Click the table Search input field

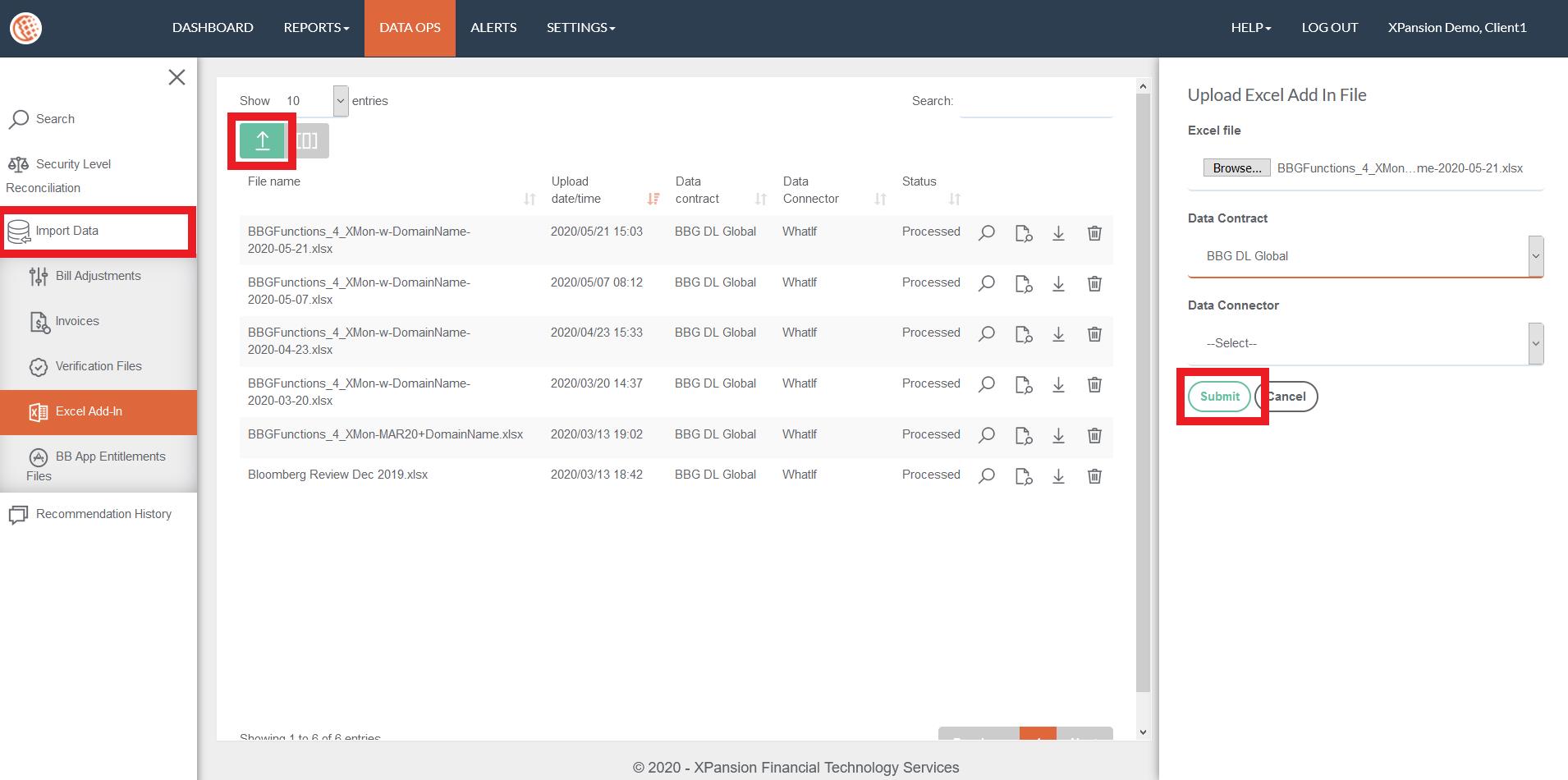[1036, 102]
